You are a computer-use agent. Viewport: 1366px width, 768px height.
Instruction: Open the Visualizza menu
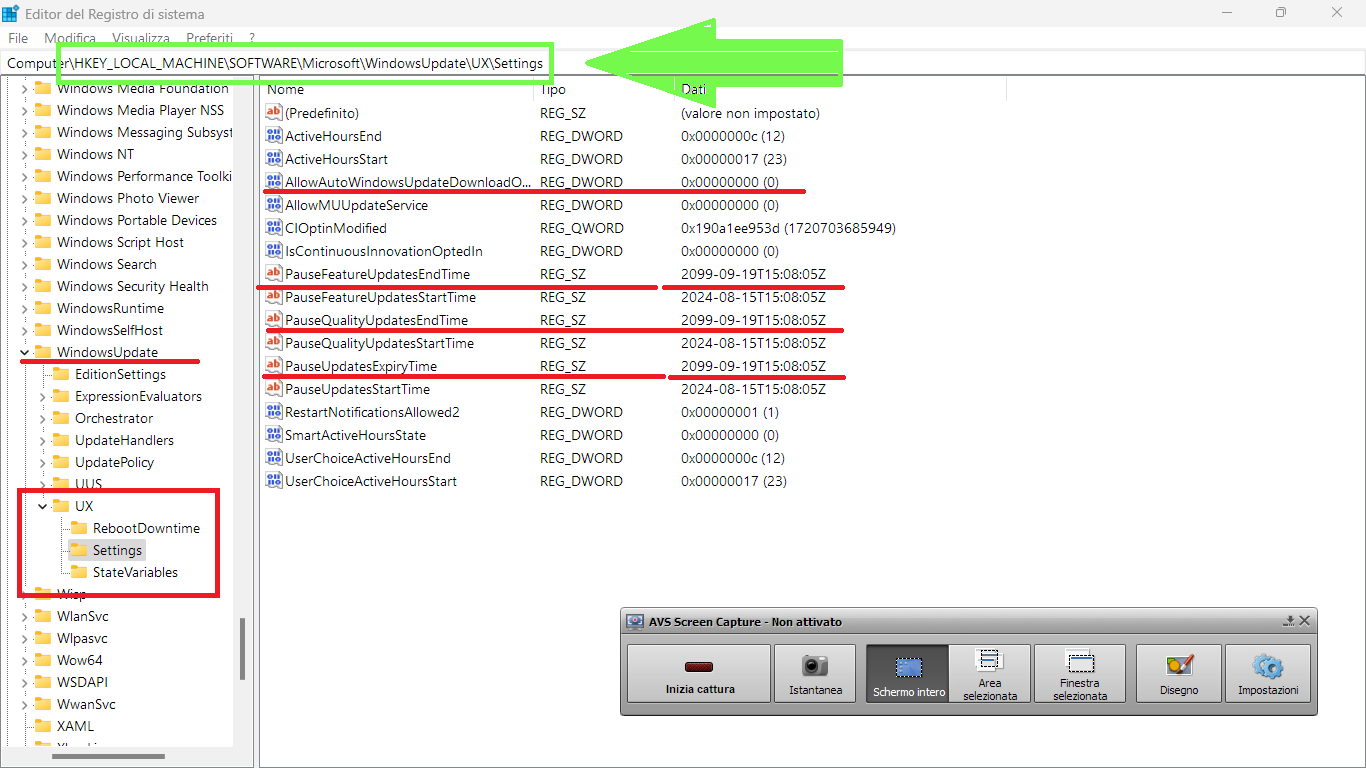[x=141, y=38]
